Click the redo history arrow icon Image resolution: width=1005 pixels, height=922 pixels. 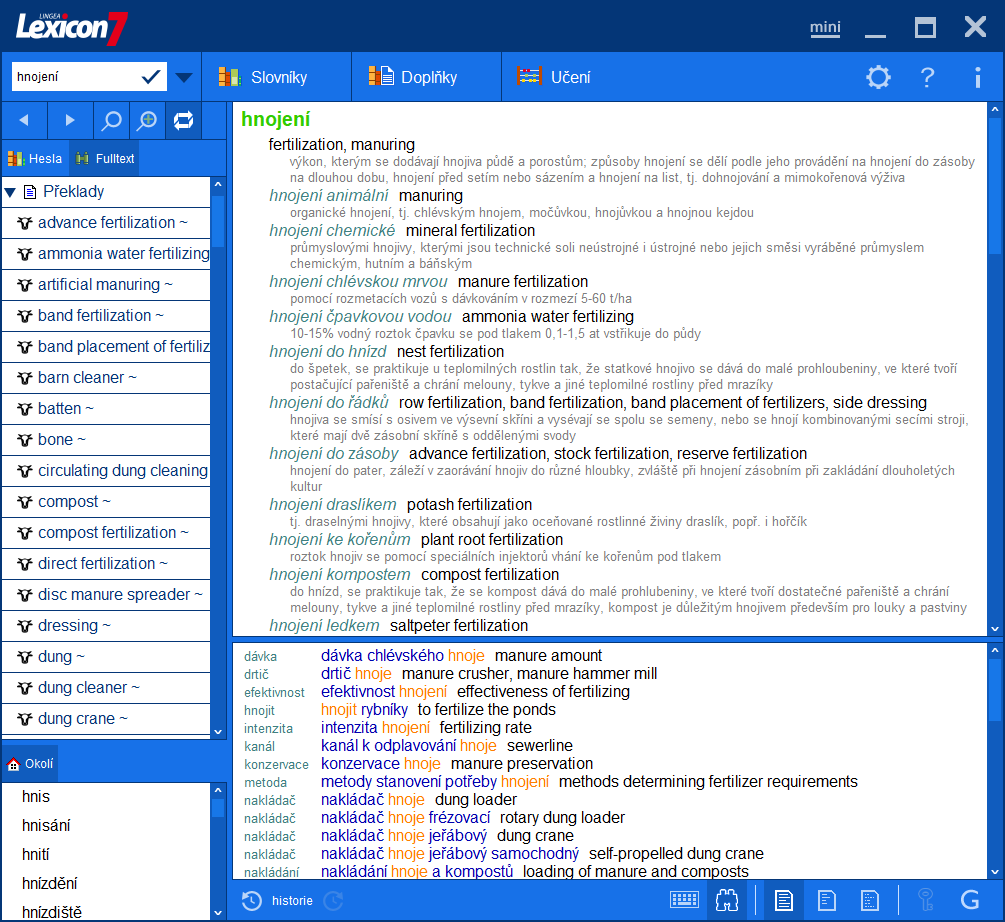point(333,901)
